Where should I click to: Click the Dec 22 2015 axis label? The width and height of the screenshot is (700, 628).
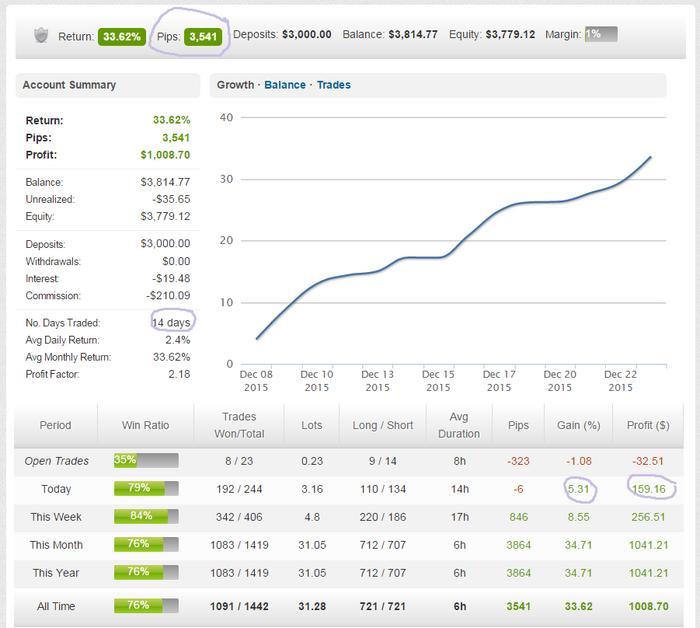pos(620,381)
